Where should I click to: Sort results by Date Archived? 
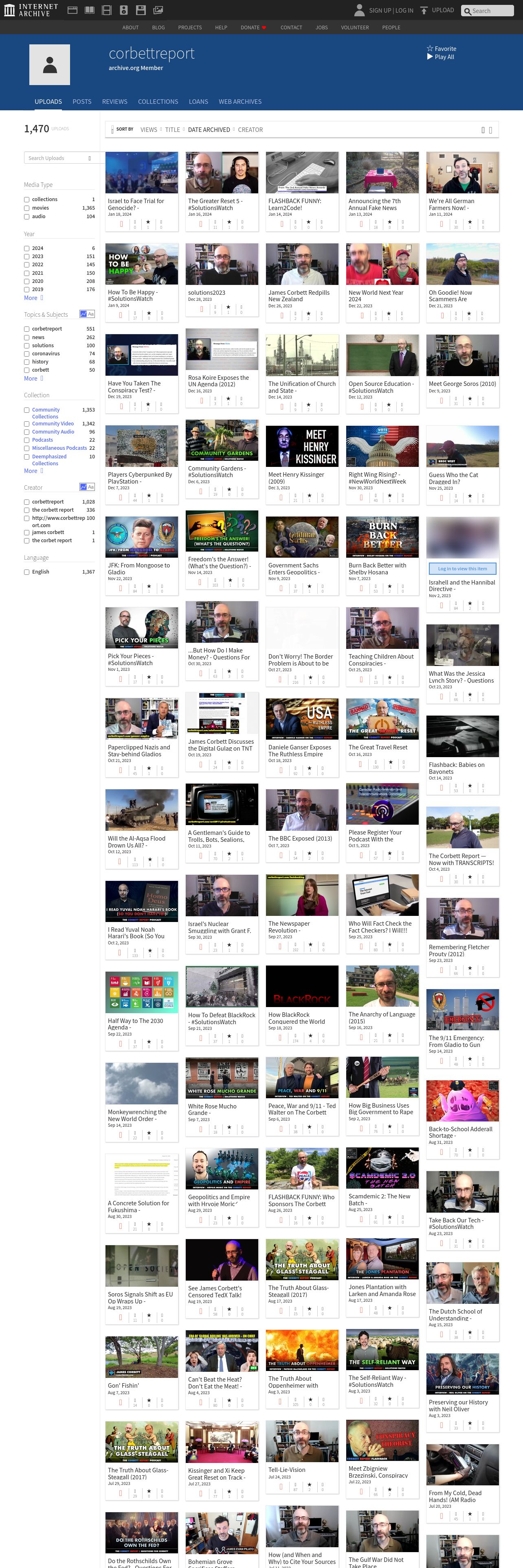click(209, 130)
